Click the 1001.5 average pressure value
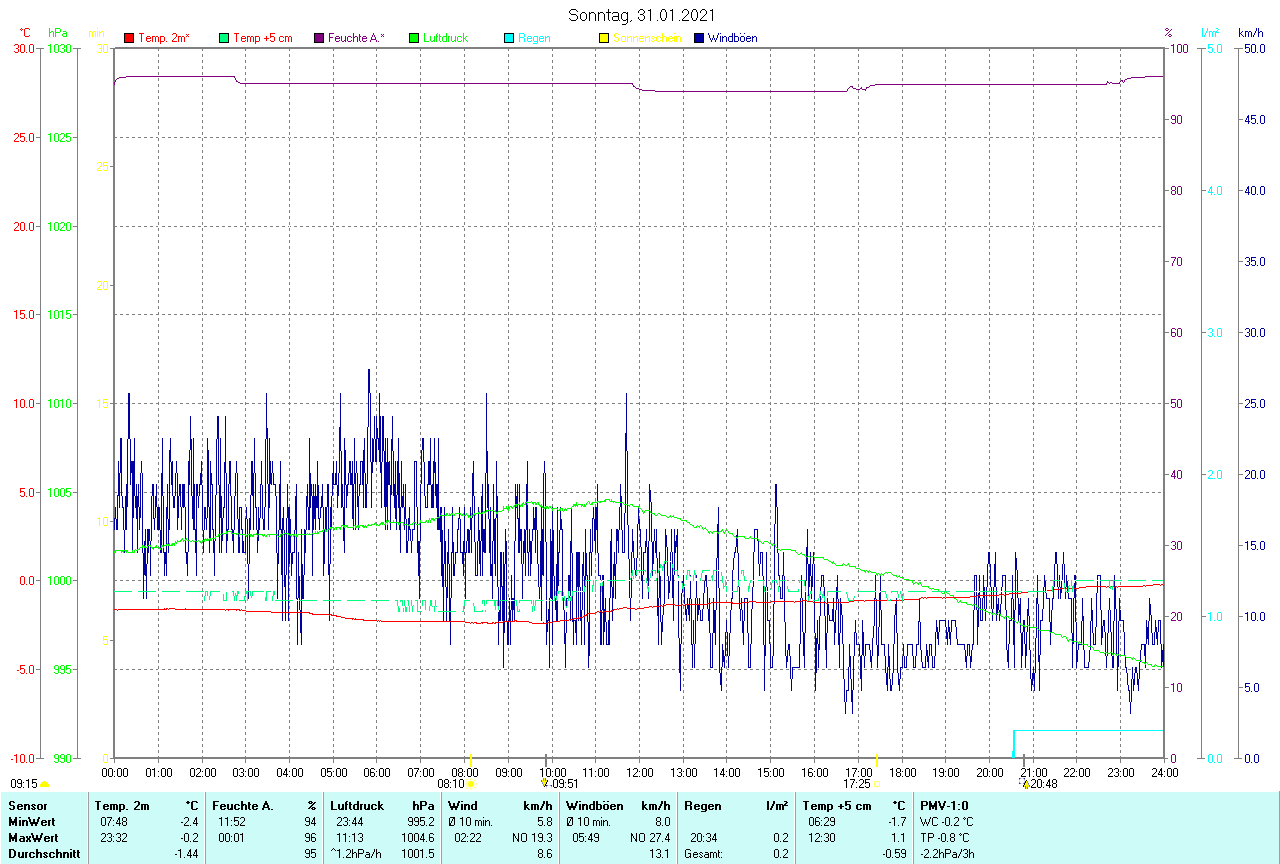Image resolution: width=1280 pixels, height=864 pixels. tap(418, 854)
